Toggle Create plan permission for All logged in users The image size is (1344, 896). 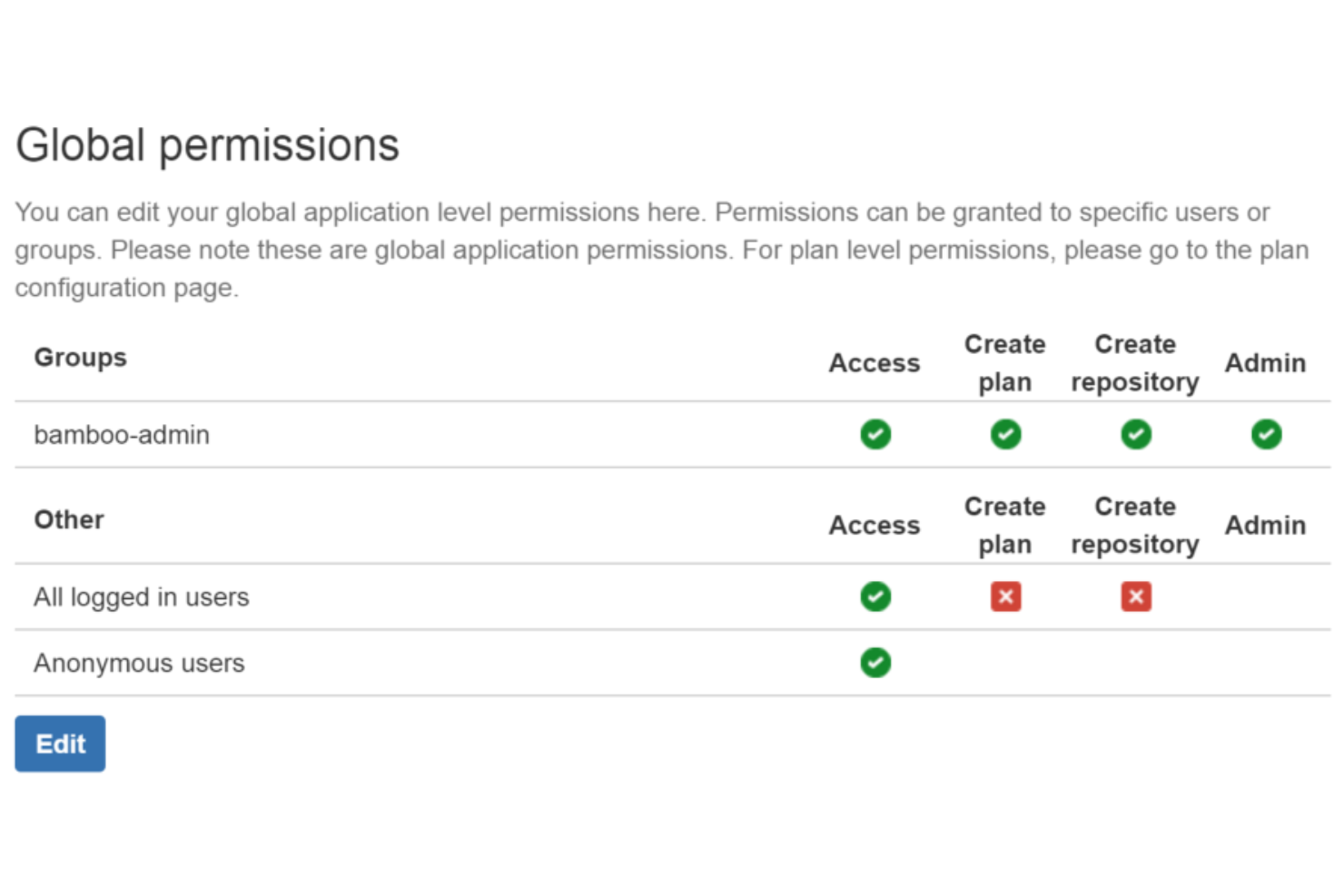[1005, 596]
